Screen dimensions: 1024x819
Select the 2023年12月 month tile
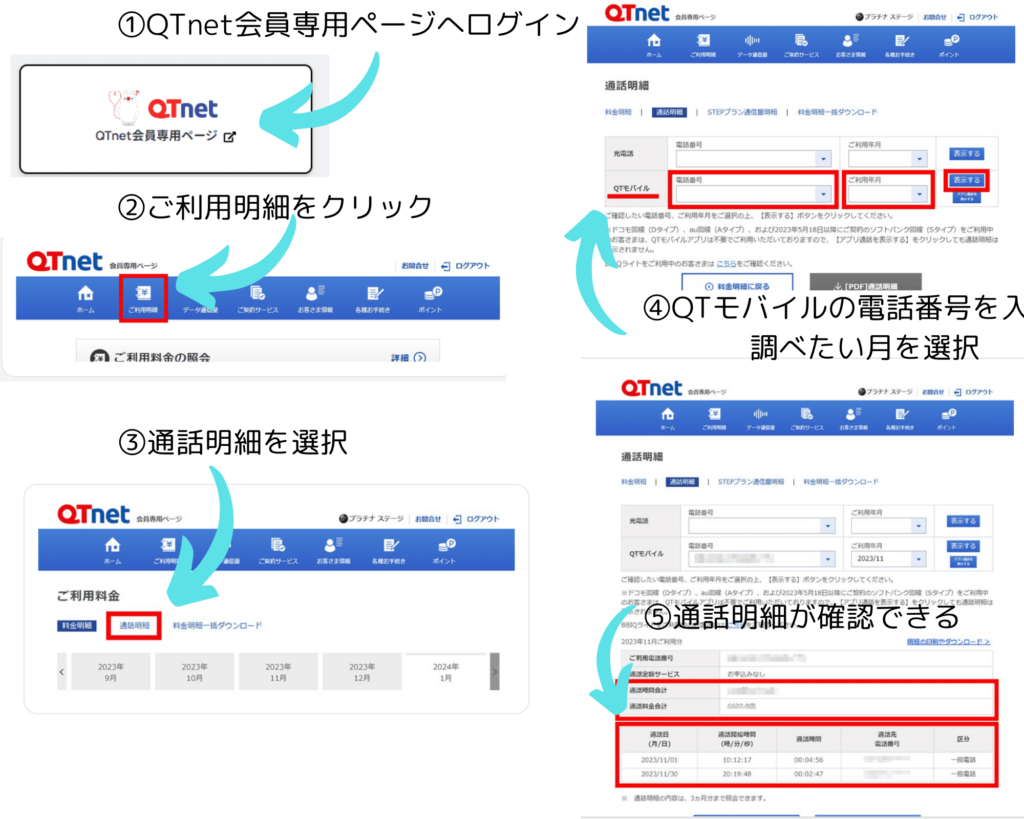click(x=362, y=672)
